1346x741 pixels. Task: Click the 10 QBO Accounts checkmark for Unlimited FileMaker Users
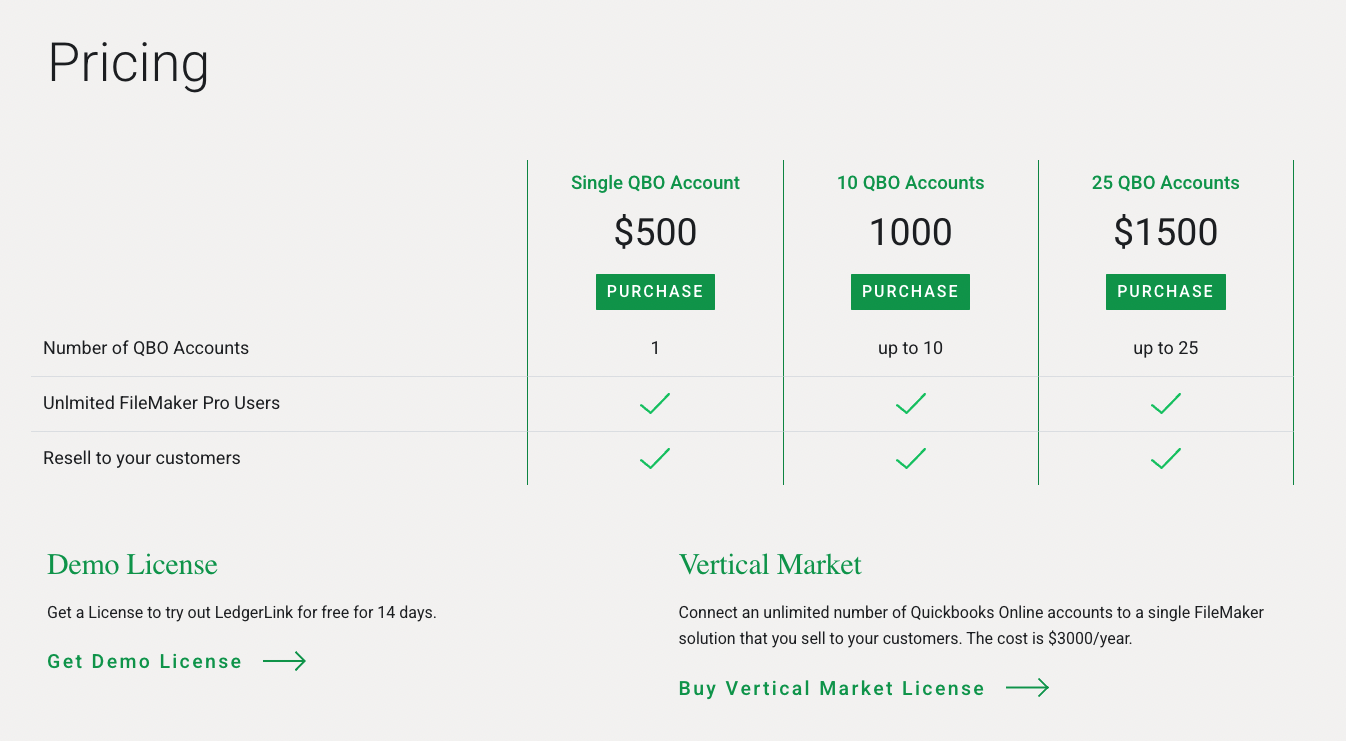pyautogui.click(x=911, y=404)
